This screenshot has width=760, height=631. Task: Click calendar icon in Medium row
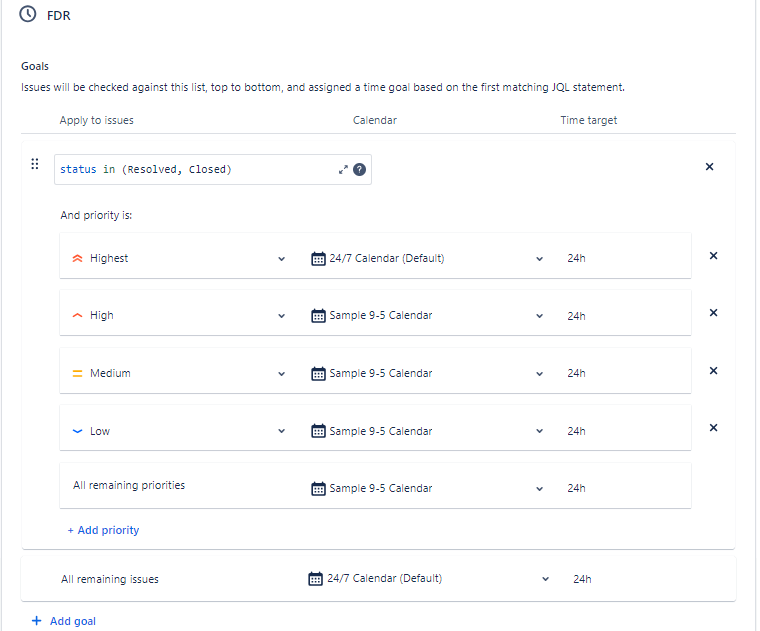click(318, 374)
